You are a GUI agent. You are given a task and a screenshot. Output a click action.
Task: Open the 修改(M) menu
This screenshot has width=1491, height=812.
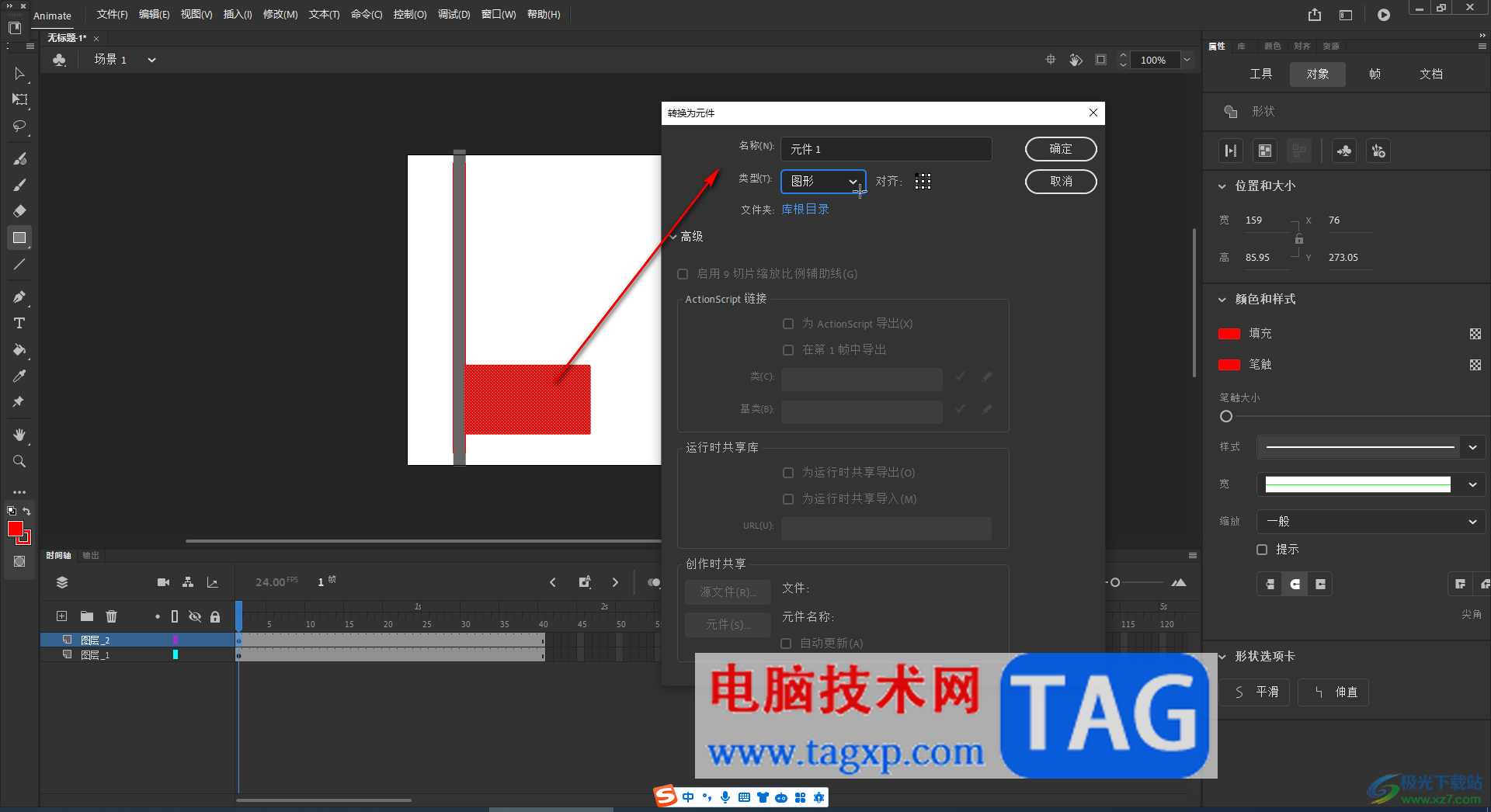(x=280, y=15)
